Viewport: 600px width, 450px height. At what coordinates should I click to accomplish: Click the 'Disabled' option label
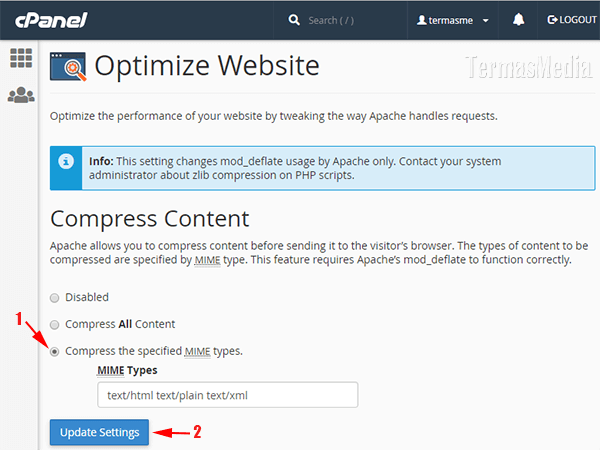click(87, 297)
